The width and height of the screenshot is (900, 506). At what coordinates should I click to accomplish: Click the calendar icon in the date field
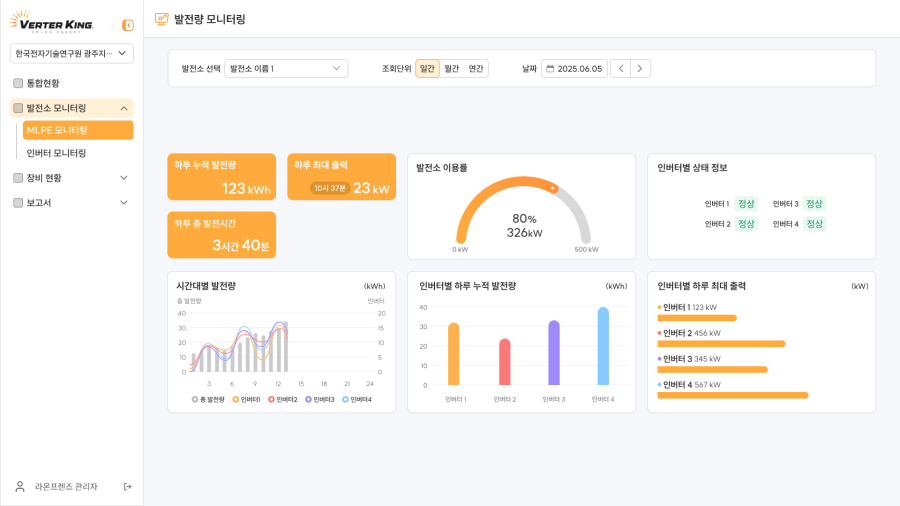point(550,69)
